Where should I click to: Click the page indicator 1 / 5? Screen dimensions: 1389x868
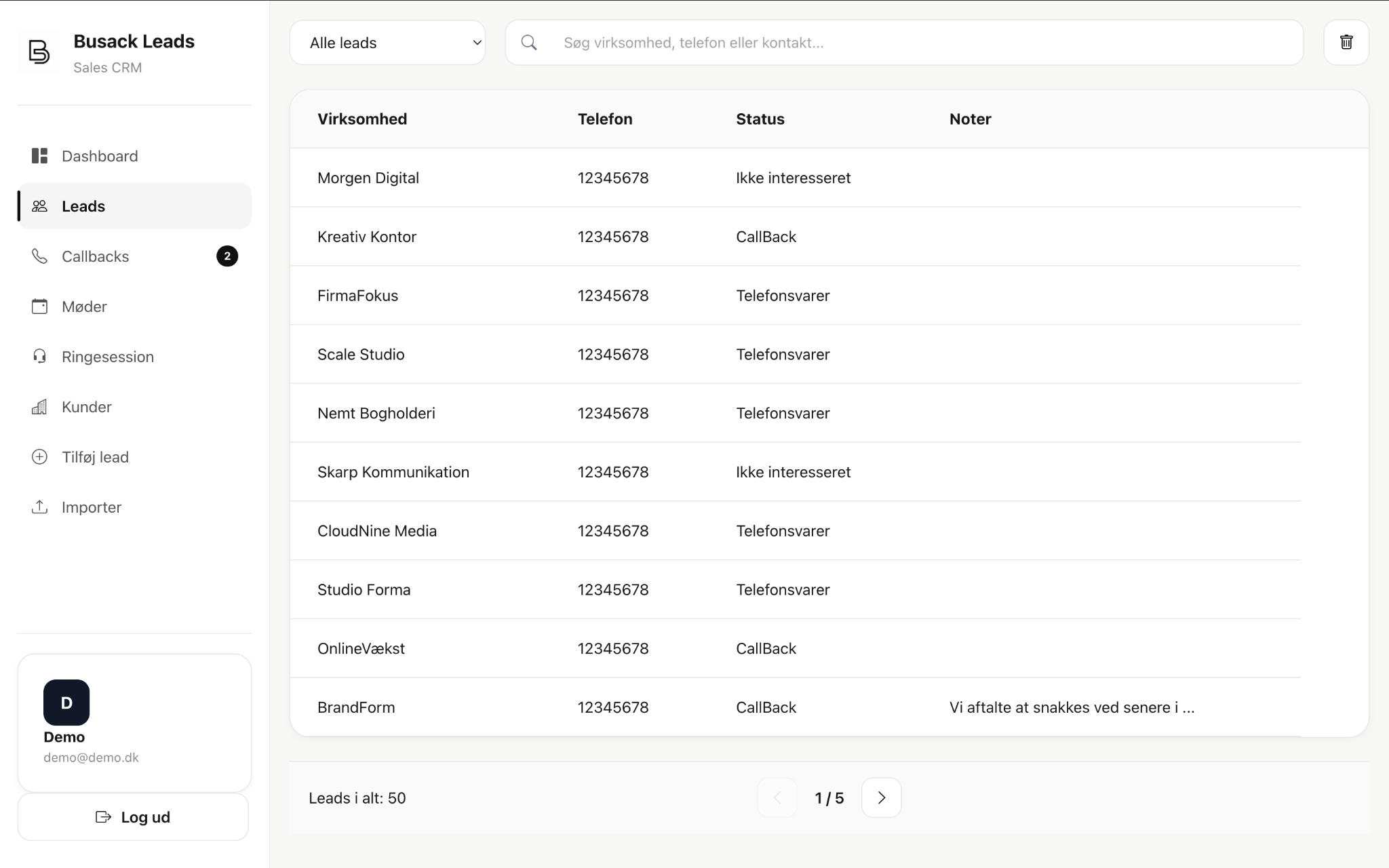(829, 798)
